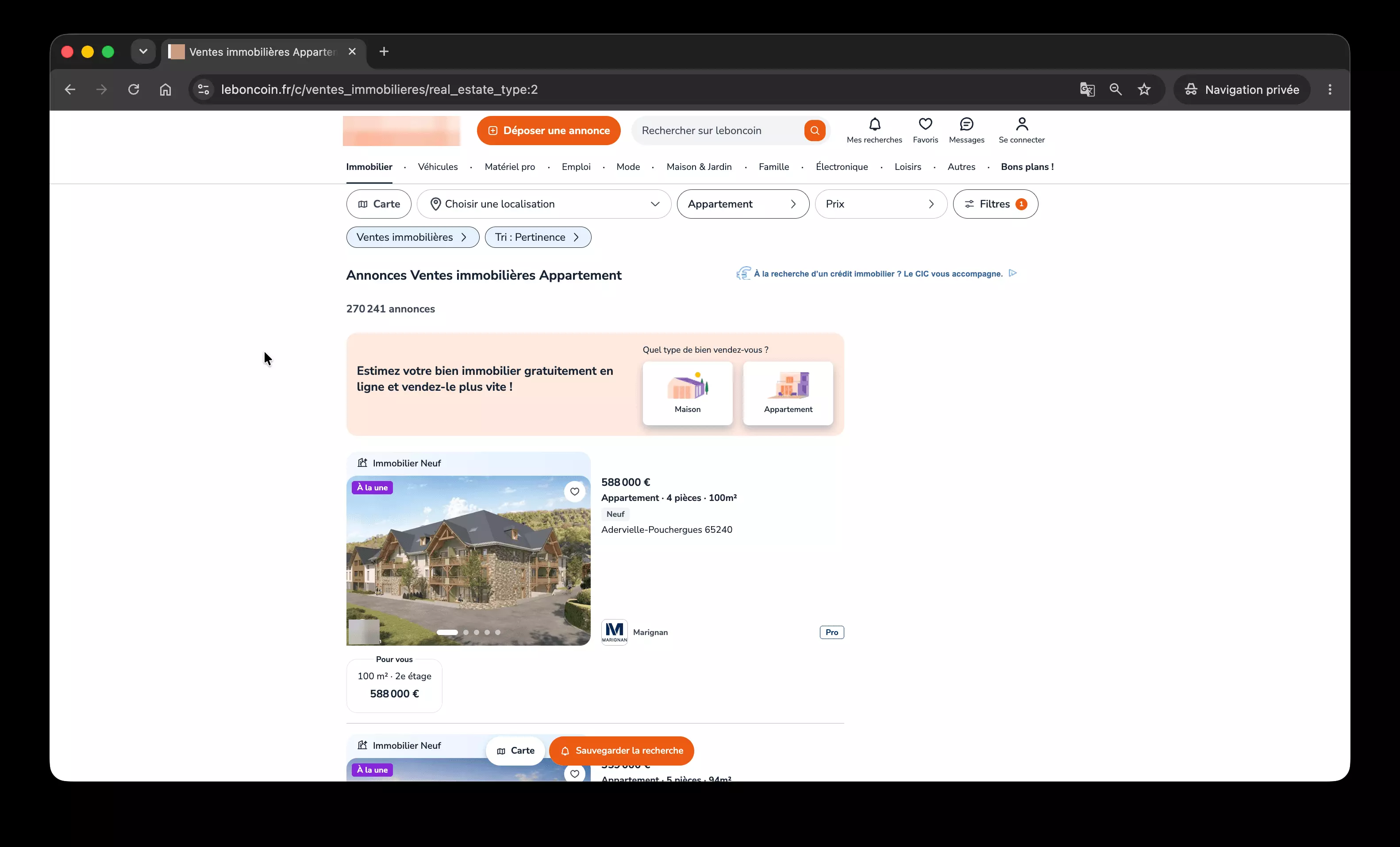Choose Maison in the estimation banner
This screenshot has height=847, width=1400.
click(688, 393)
